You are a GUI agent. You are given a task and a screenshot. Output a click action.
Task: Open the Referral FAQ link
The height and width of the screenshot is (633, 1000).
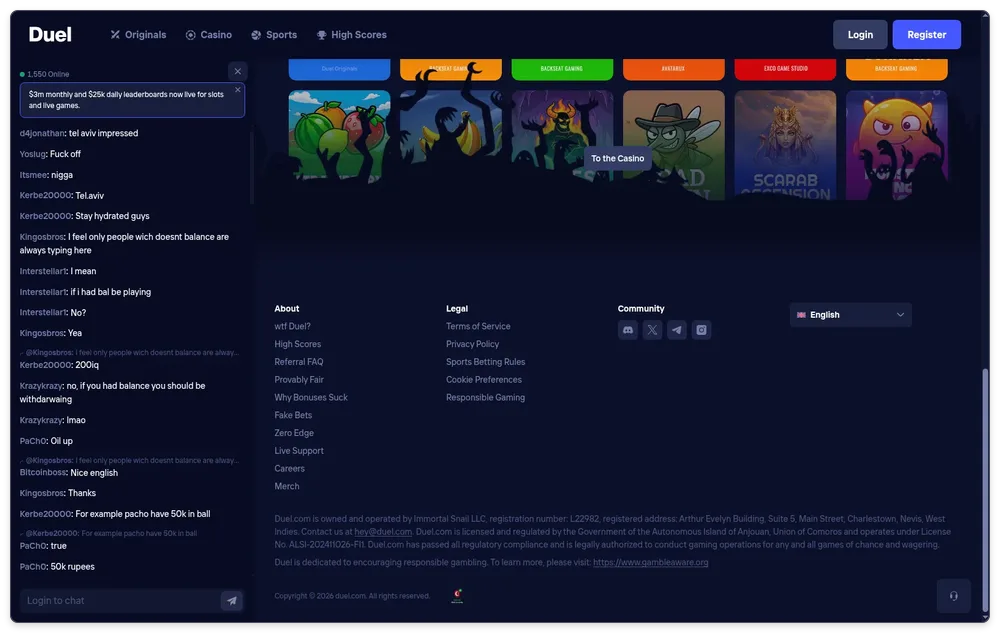(299, 362)
